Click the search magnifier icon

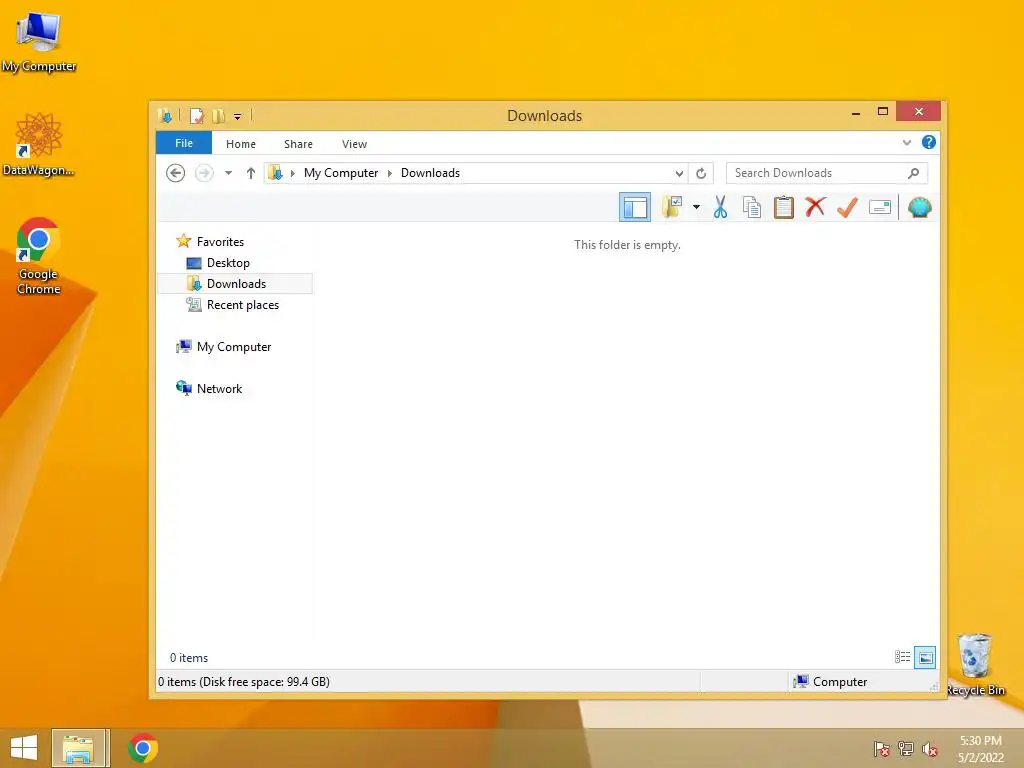(x=913, y=173)
